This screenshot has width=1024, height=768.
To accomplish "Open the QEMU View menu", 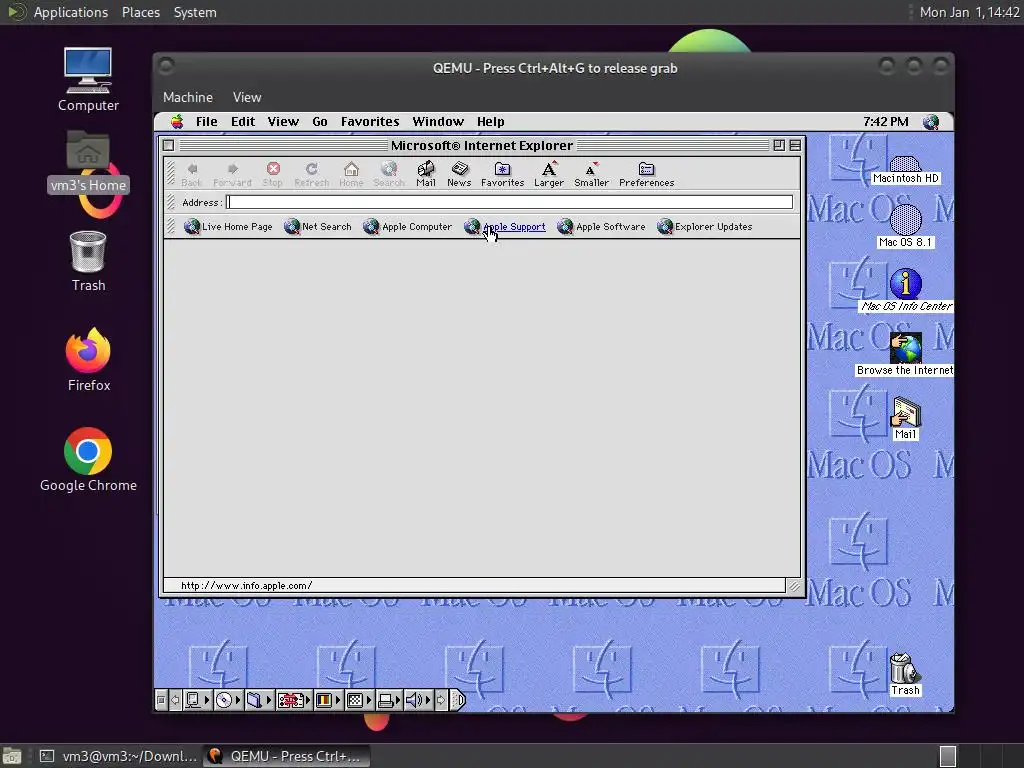I will [247, 97].
